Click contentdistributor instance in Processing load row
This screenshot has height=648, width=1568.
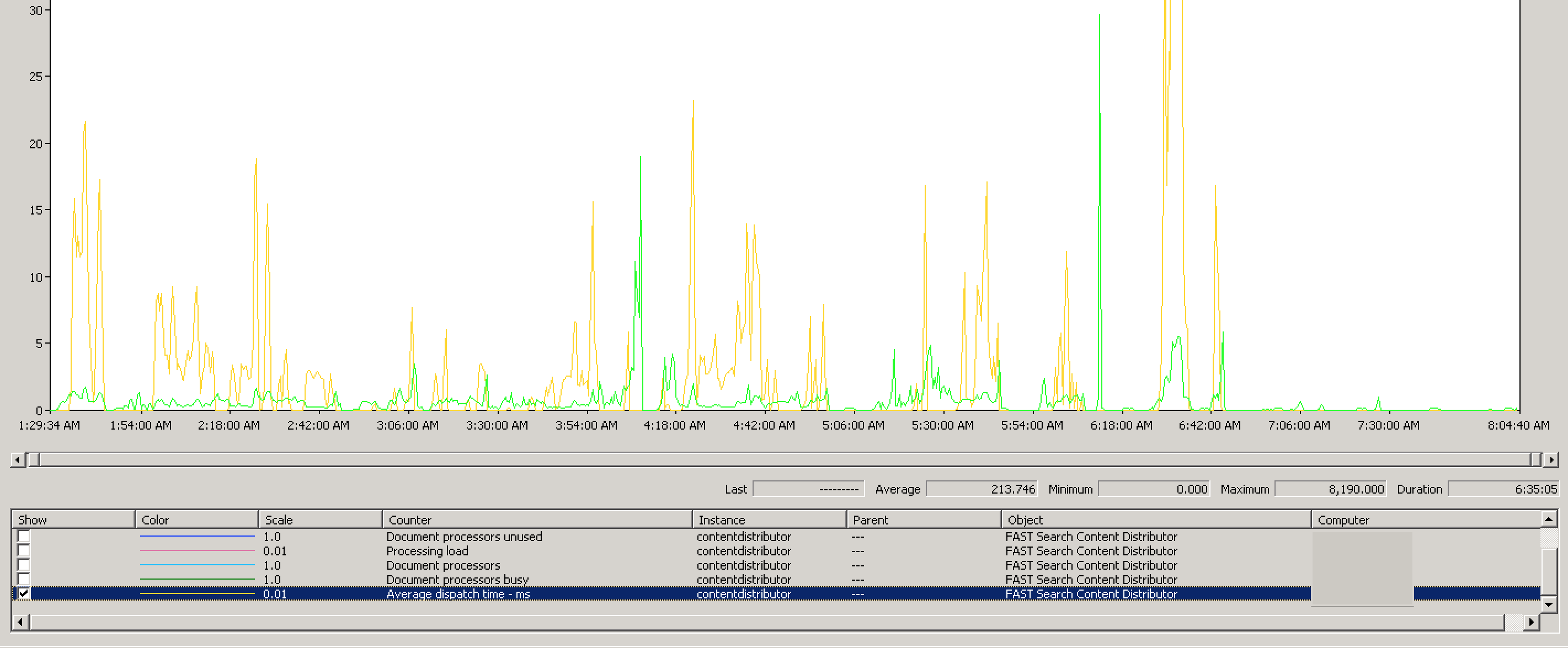[x=743, y=550]
